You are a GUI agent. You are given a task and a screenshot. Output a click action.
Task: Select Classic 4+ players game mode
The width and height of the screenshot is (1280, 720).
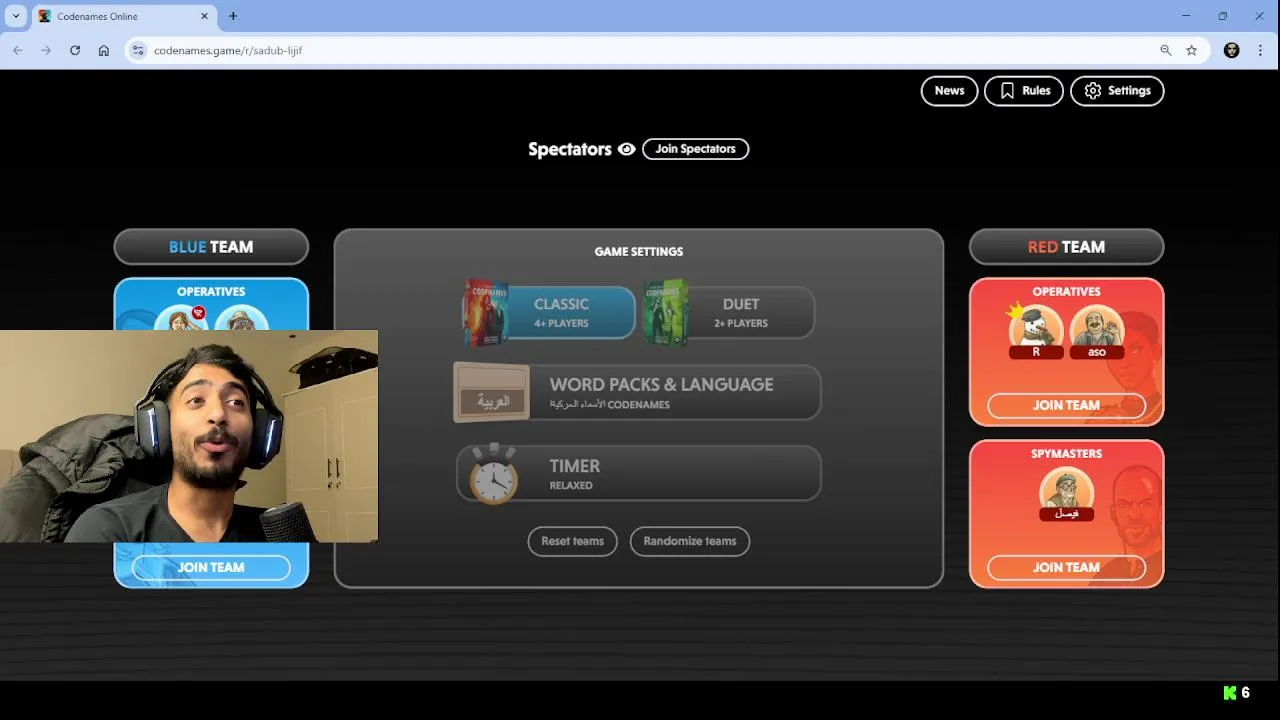click(549, 312)
